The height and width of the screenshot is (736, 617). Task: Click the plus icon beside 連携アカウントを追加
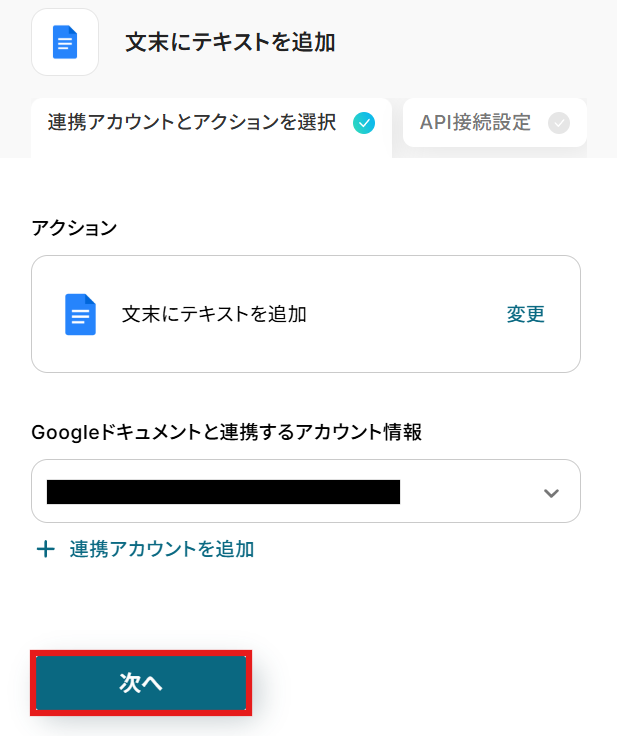coord(46,549)
